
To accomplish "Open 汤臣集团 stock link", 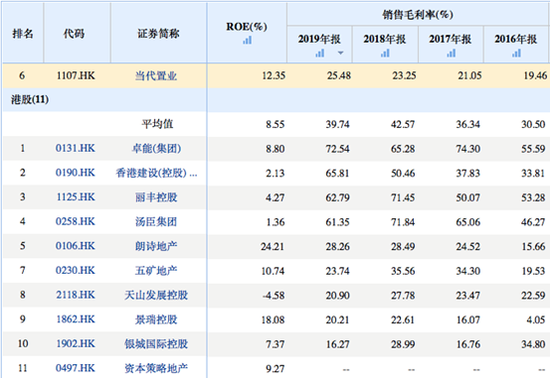I will pos(156,222).
